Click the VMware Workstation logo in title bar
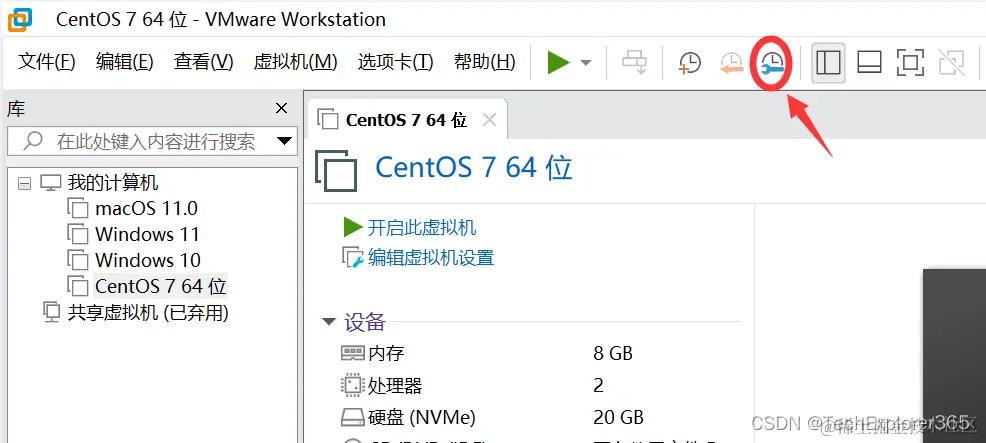986x443 pixels. click(x=19, y=20)
